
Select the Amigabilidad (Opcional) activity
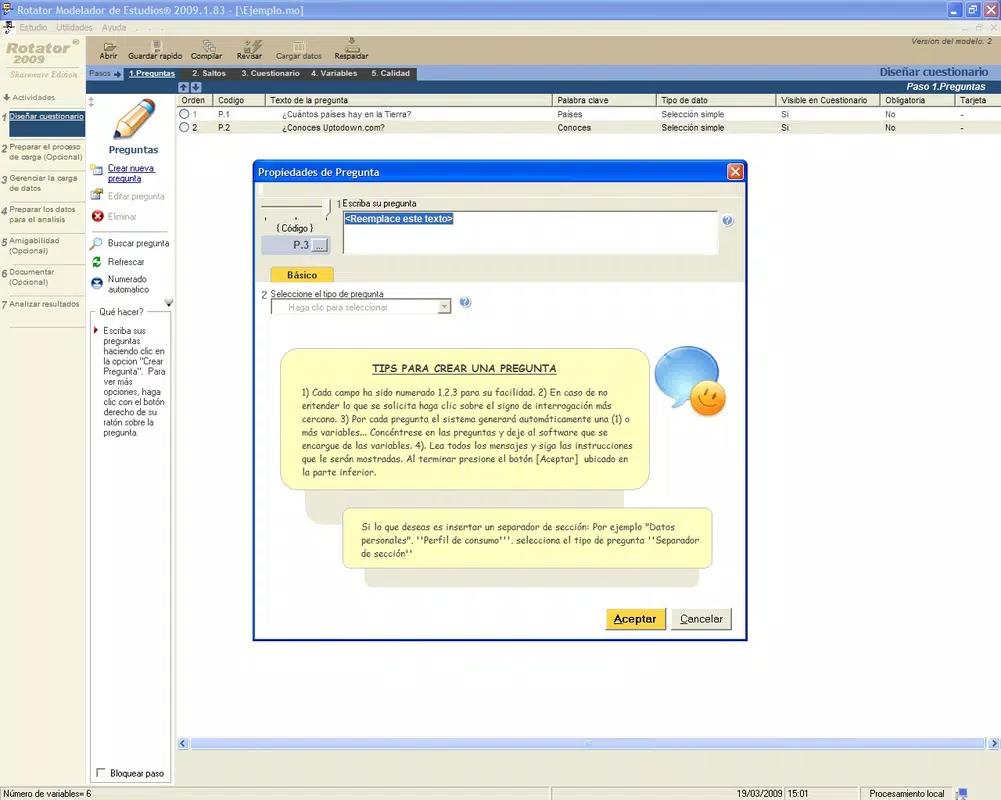[34, 246]
